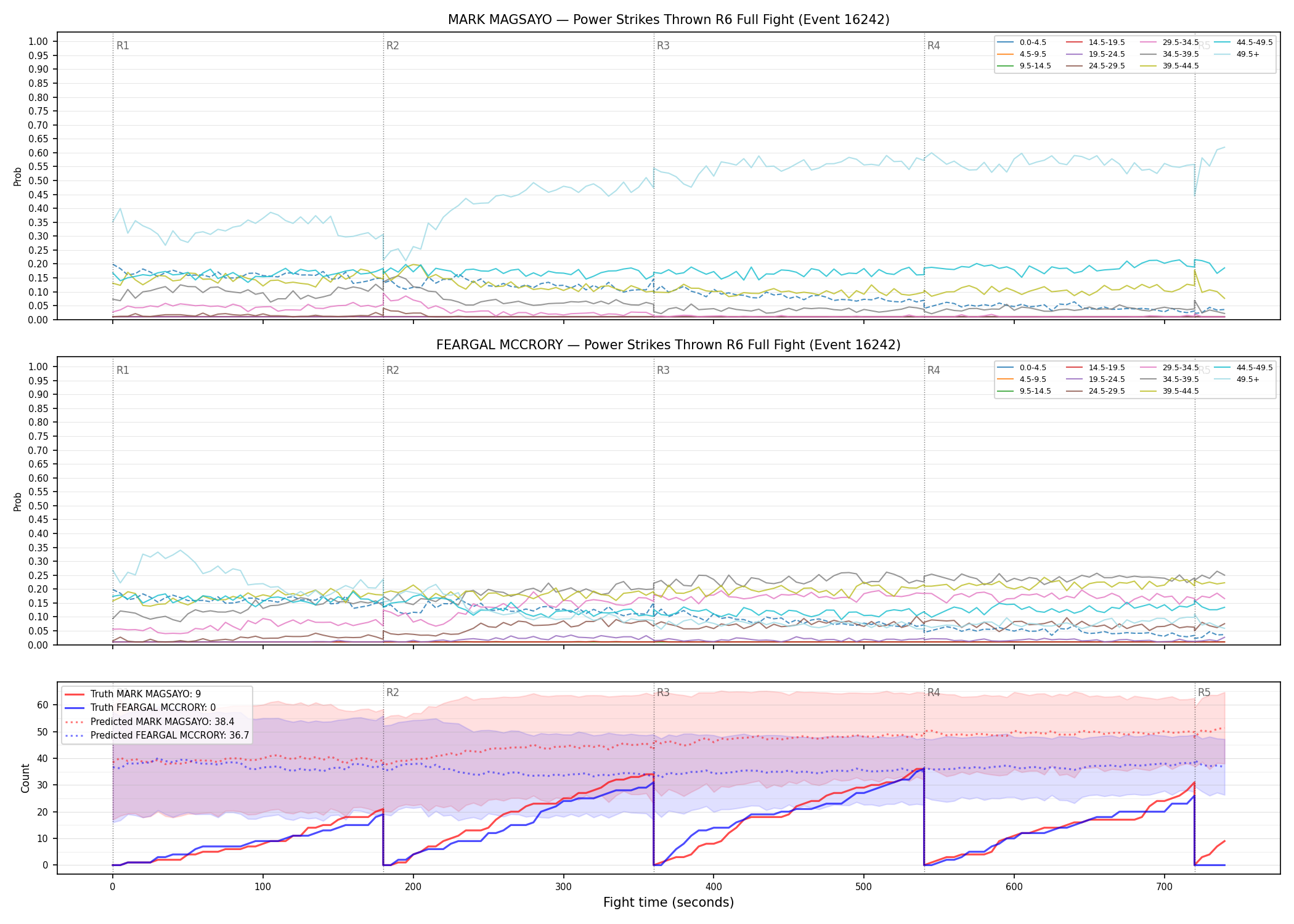Click the 34.5-39.5 legend entry in McCrory chart
This screenshot has height=924, width=1294.
tap(1170, 379)
